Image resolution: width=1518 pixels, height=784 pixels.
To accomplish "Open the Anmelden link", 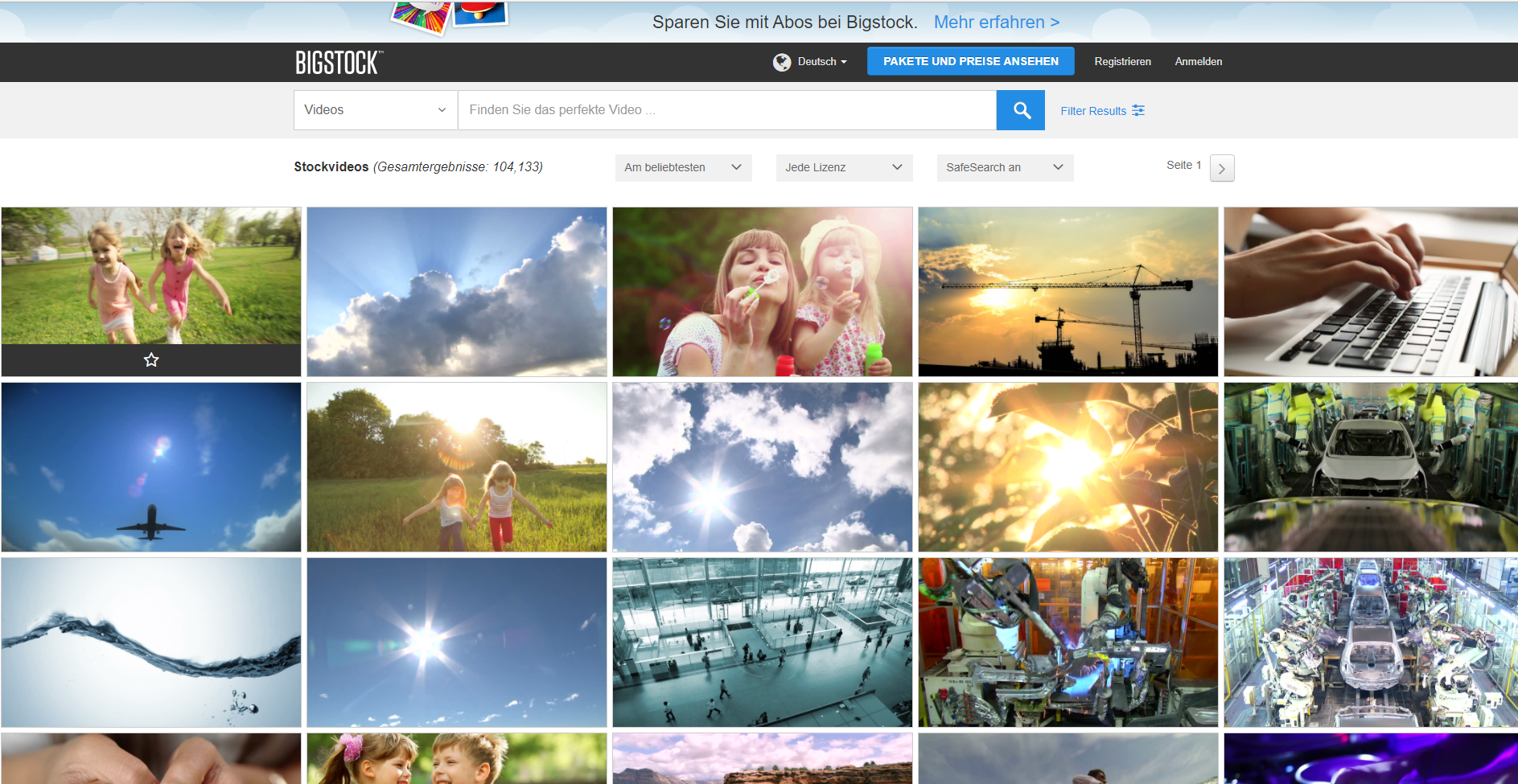I will (x=1199, y=62).
